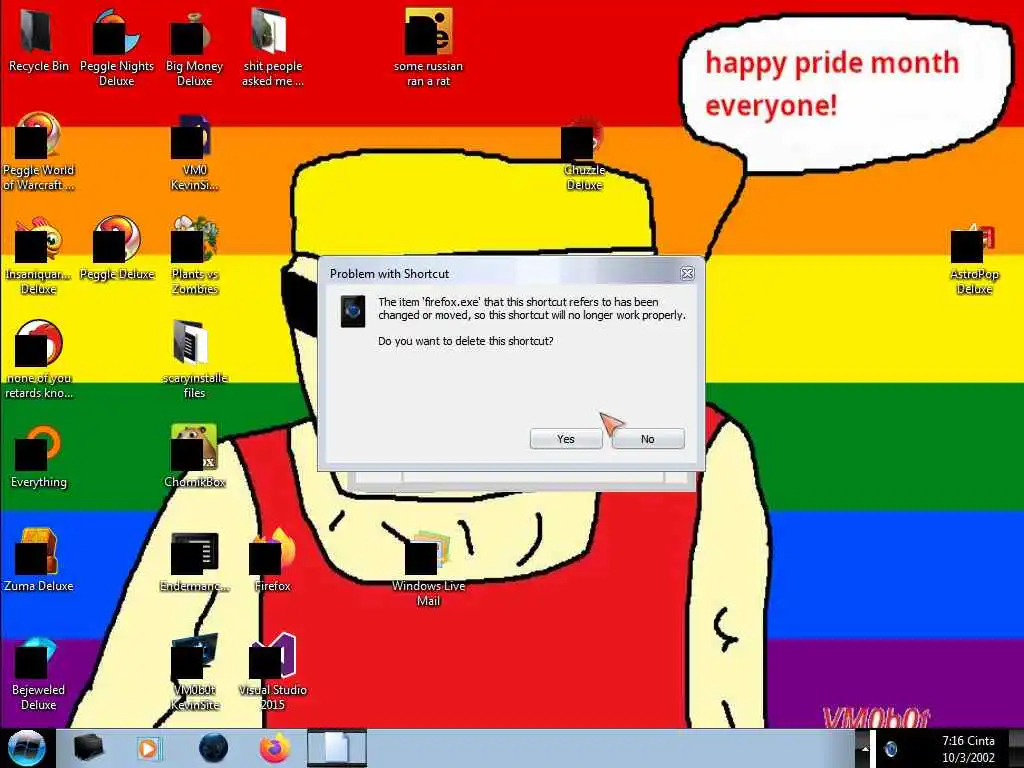Open Windows Live Mail shortcut
Viewport: 1024px width, 768px height.
point(428,568)
